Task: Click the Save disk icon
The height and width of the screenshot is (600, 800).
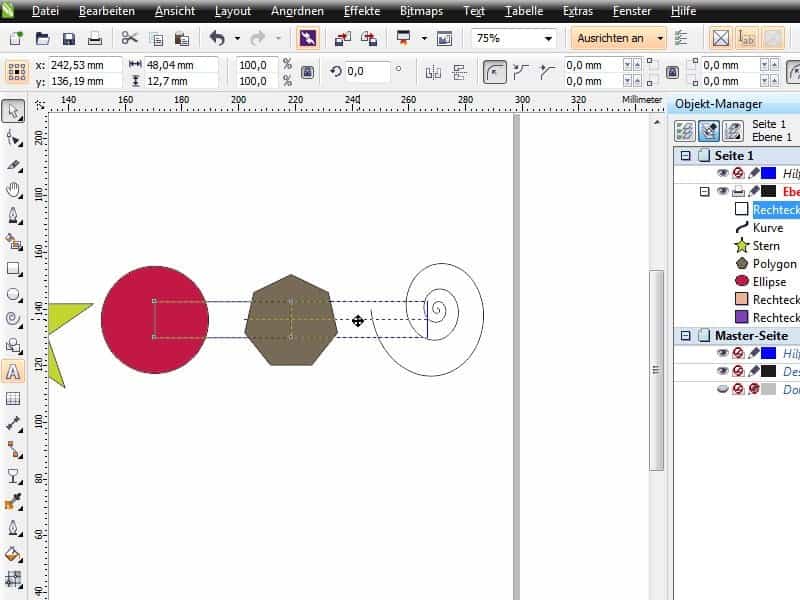Action: [69, 38]
